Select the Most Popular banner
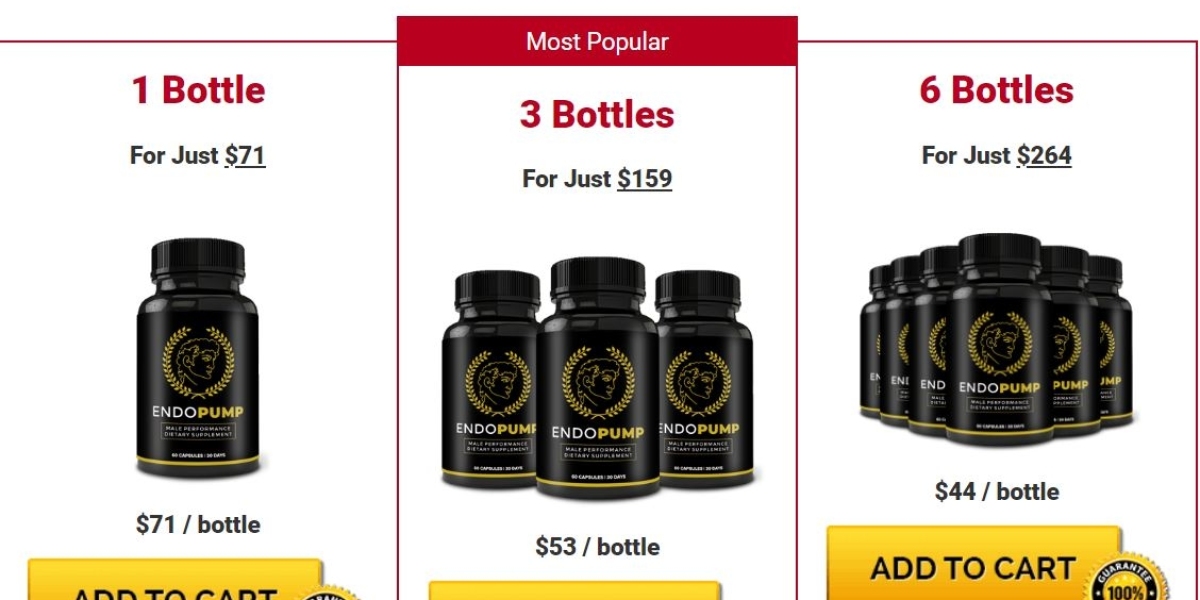The width and height of the screenshot is (1200, 600). tap(597, 41)
